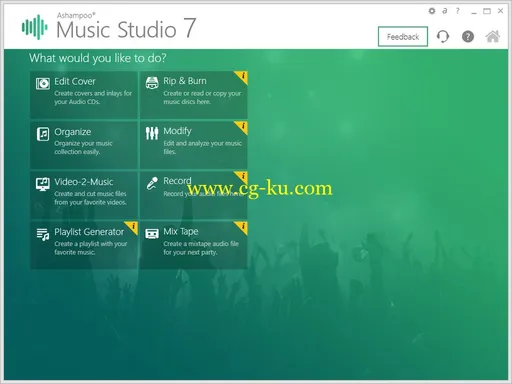
Task: Open the Video-2-Music title
Action: pos(84,182)
